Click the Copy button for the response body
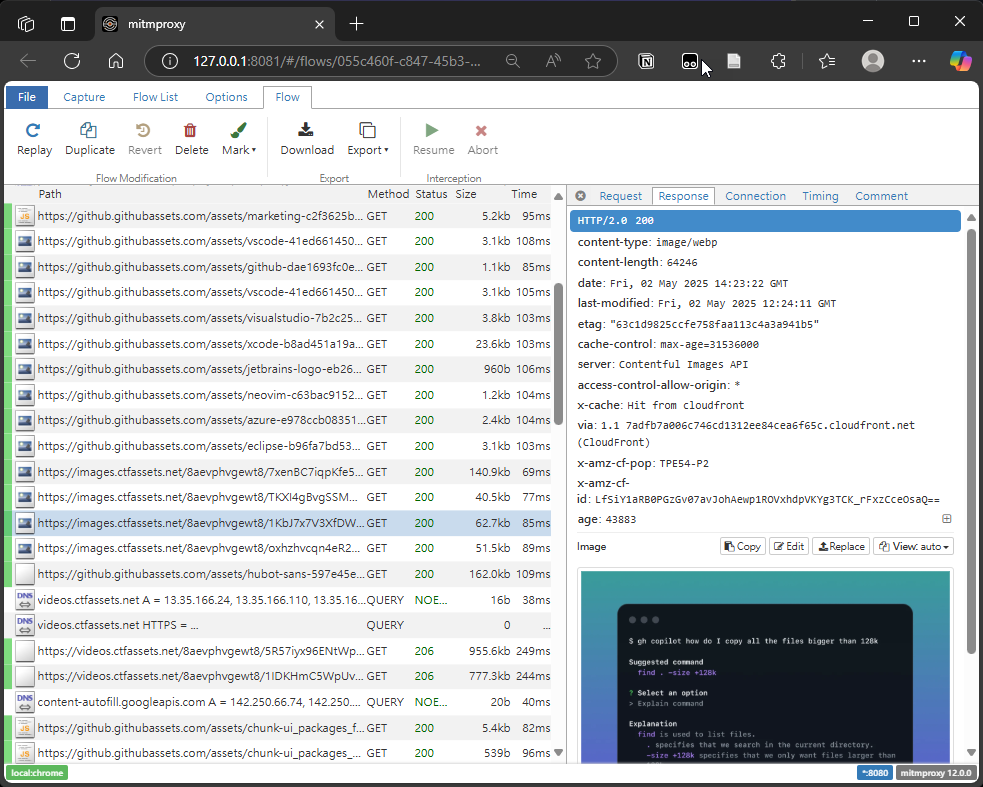983x787 pixels. [x=742, y=546]
